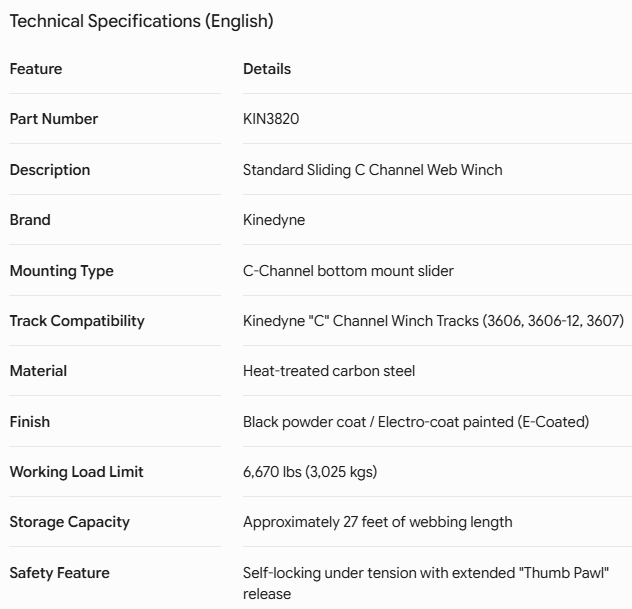The width and height of the screenshot is (632, 609).
Task: Click the Description row label
Action: point(50,170)
